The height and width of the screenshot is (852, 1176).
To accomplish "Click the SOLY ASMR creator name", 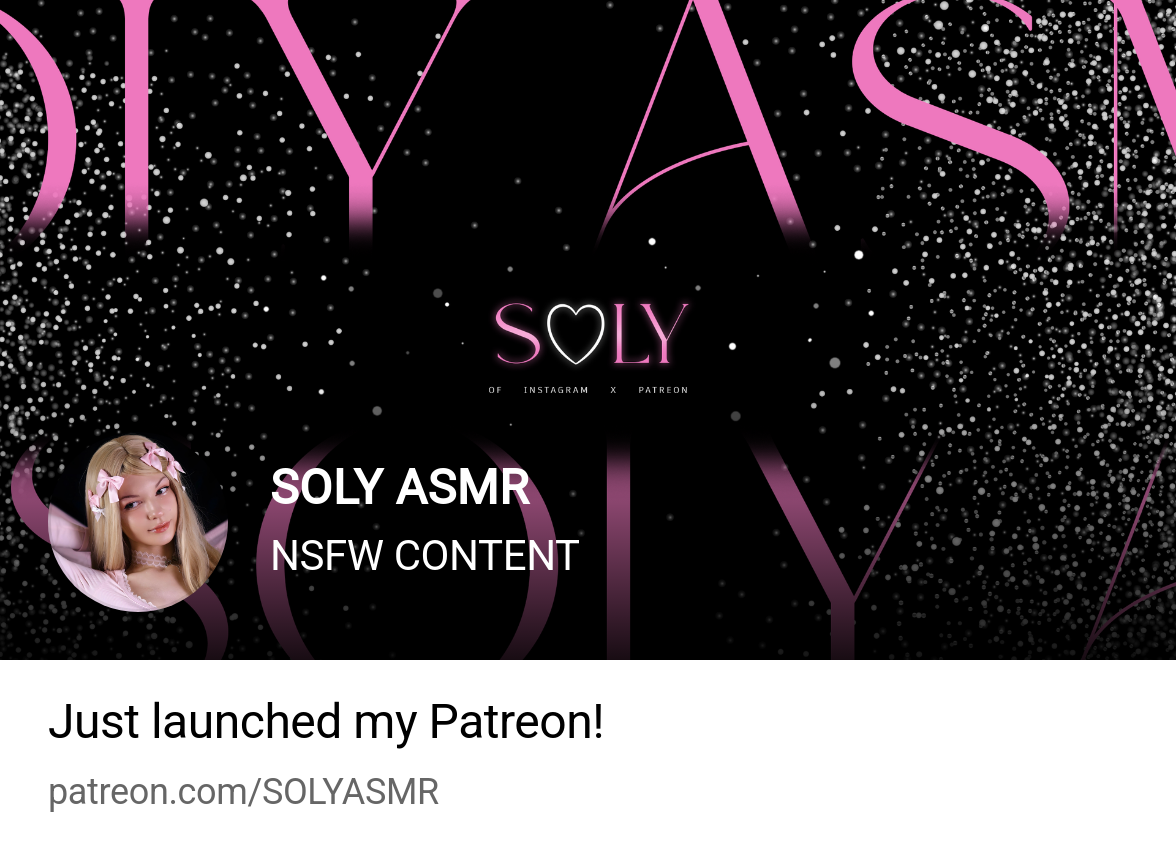I will [x=400, y=488].
